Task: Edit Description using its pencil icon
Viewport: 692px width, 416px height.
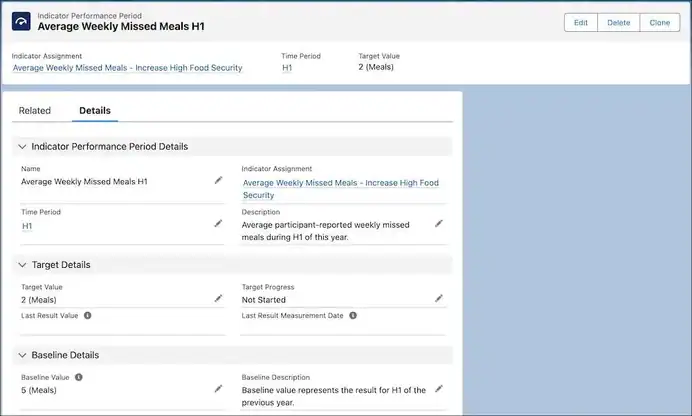Action: tap(438, 224)
